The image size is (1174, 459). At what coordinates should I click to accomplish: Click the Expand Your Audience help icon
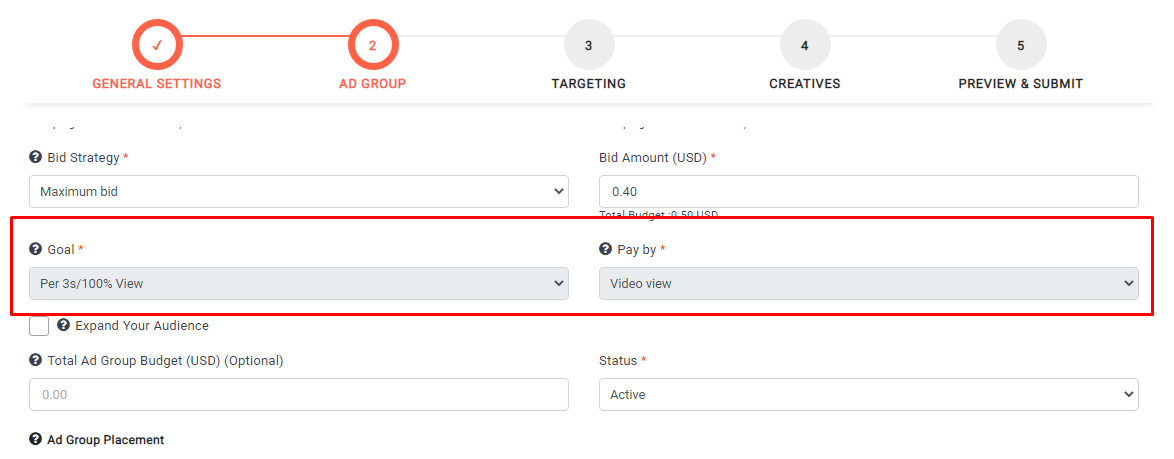63,325
